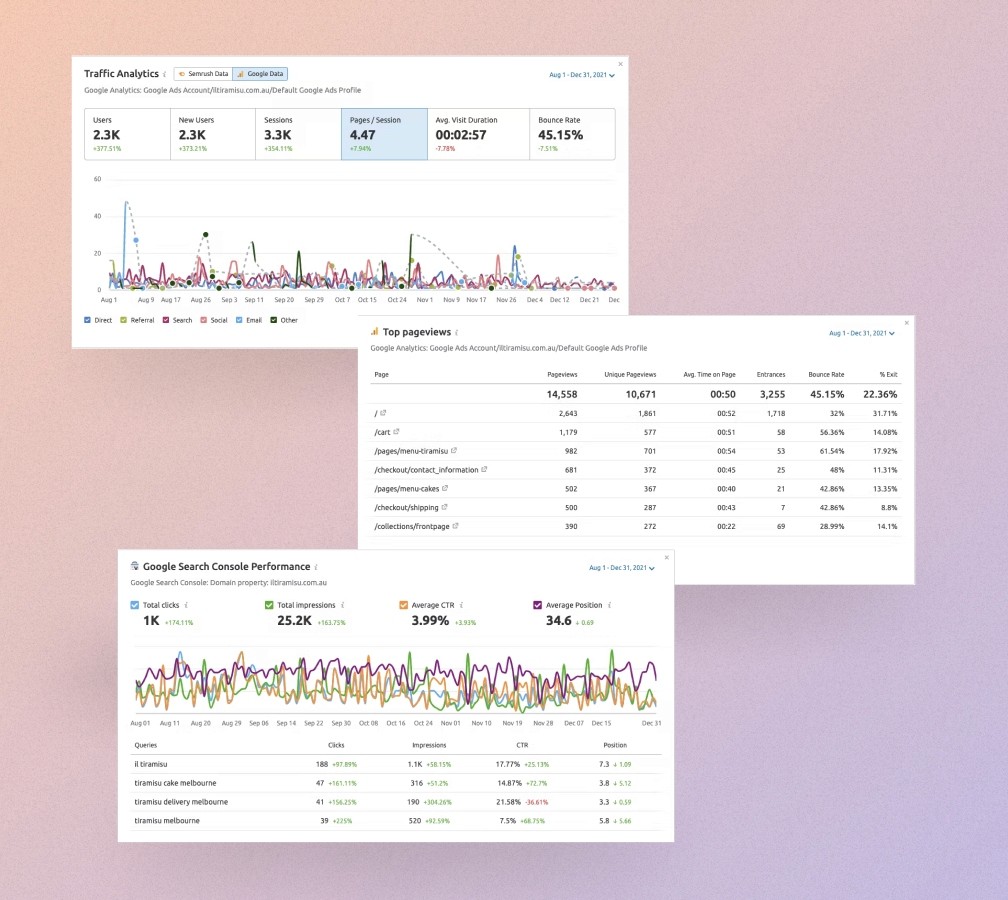
Task: Open Traffic Analytics date range dropdown
Action: [582, 75]
